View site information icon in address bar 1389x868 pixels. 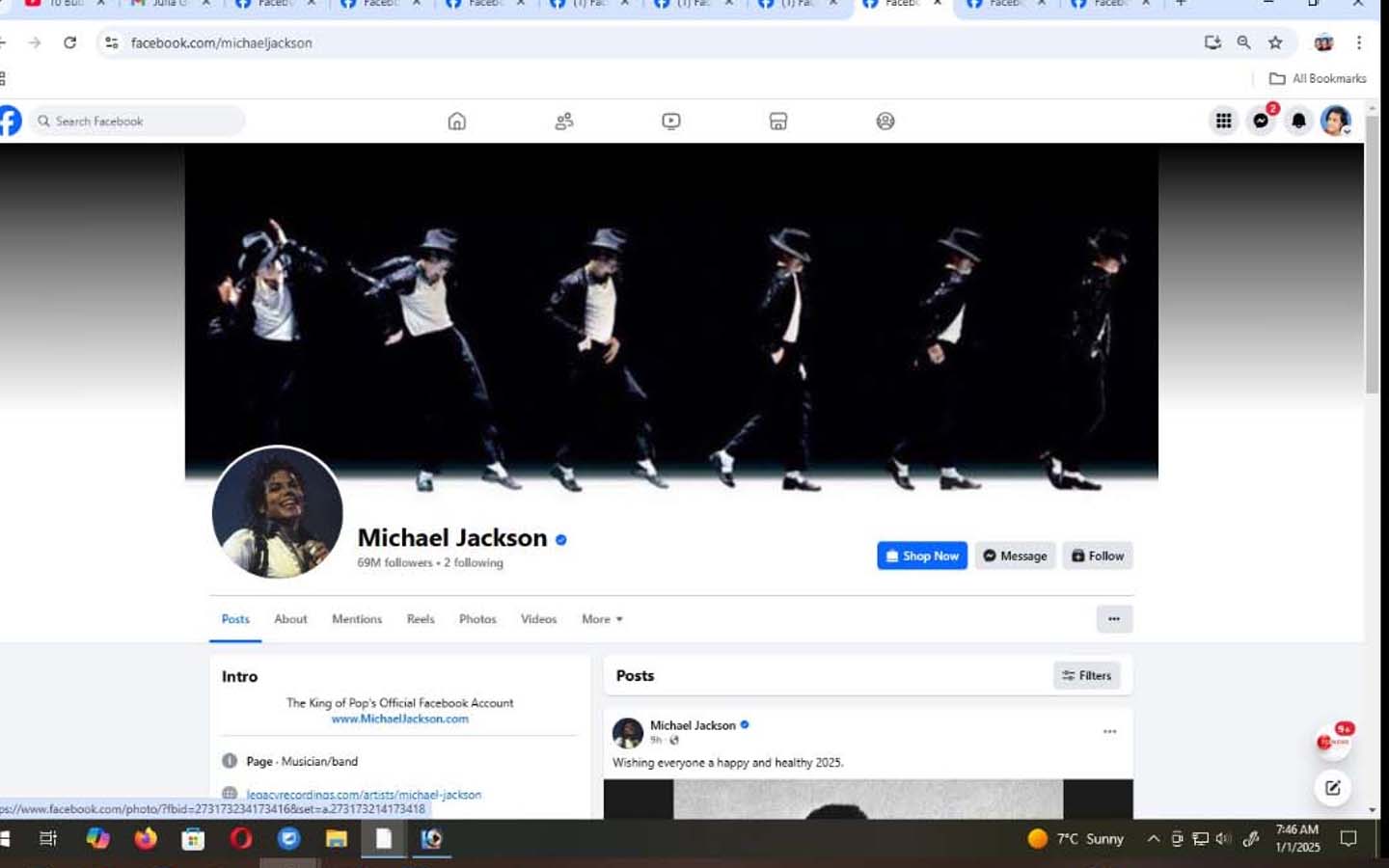point(112,42)
